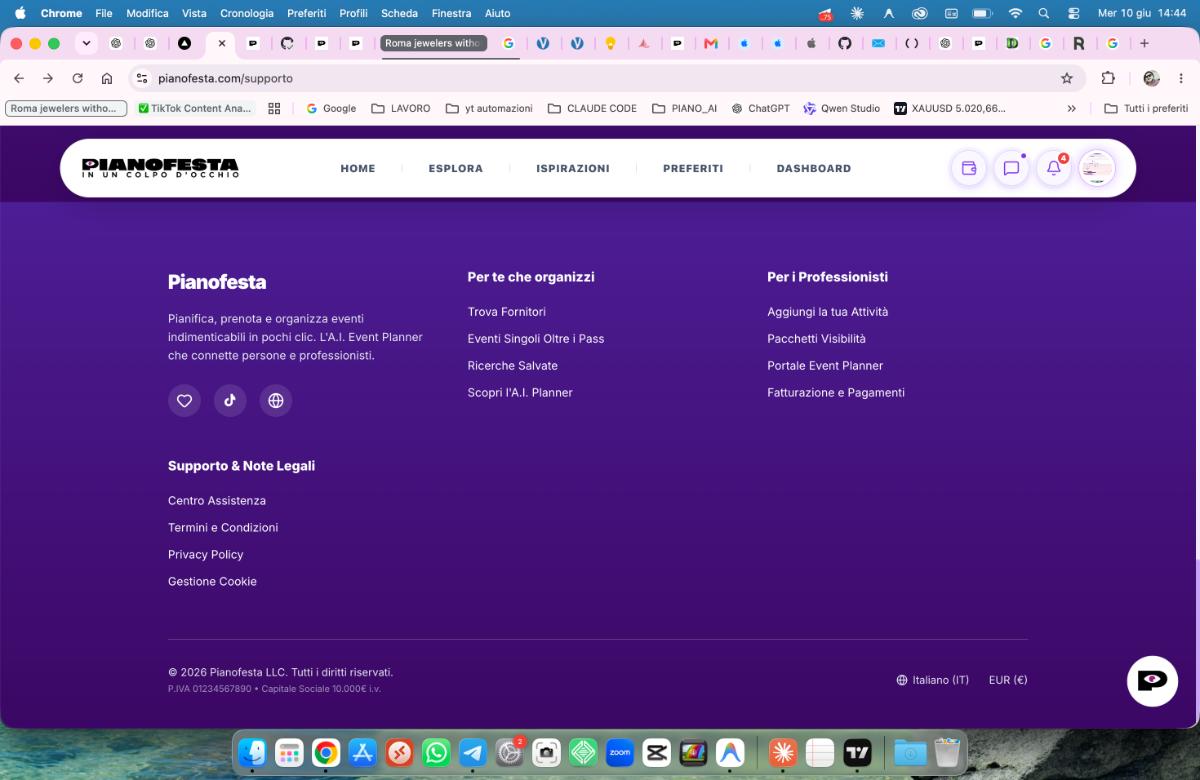
Task: Open CapCut from the Dock
Action: click(657, 753)
